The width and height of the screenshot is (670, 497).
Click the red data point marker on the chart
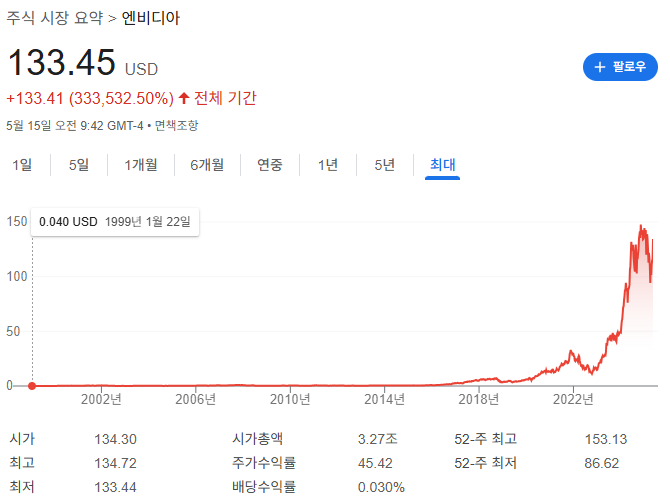click(32, 386)
